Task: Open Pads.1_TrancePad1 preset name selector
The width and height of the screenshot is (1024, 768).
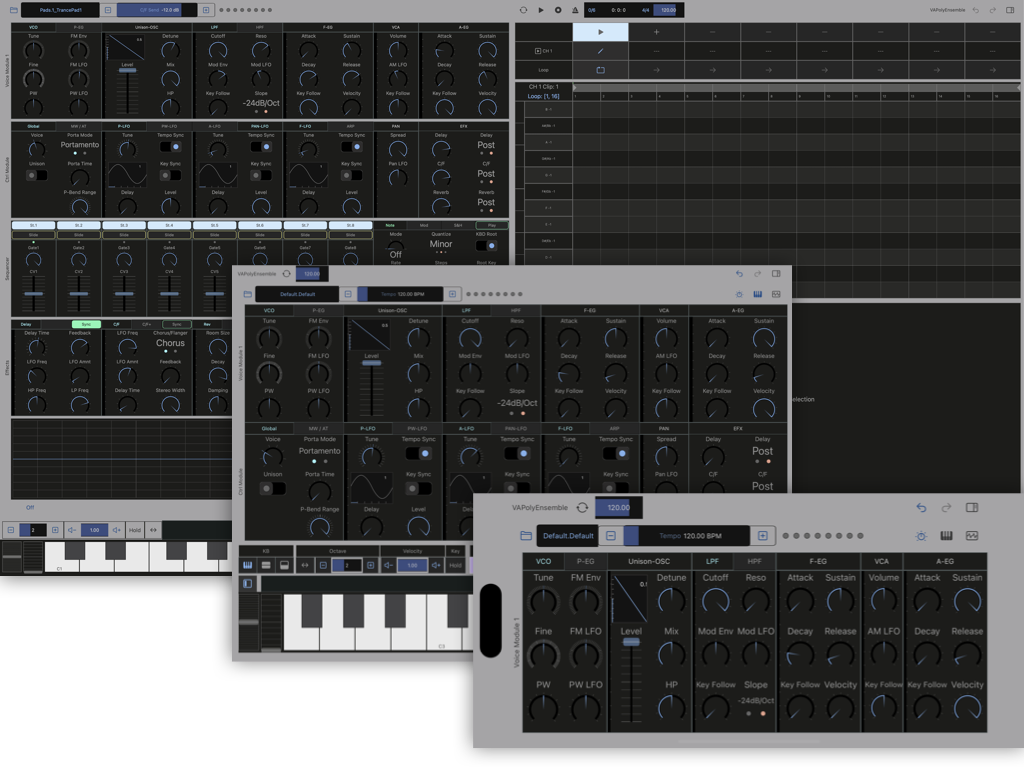Action: 60,10
